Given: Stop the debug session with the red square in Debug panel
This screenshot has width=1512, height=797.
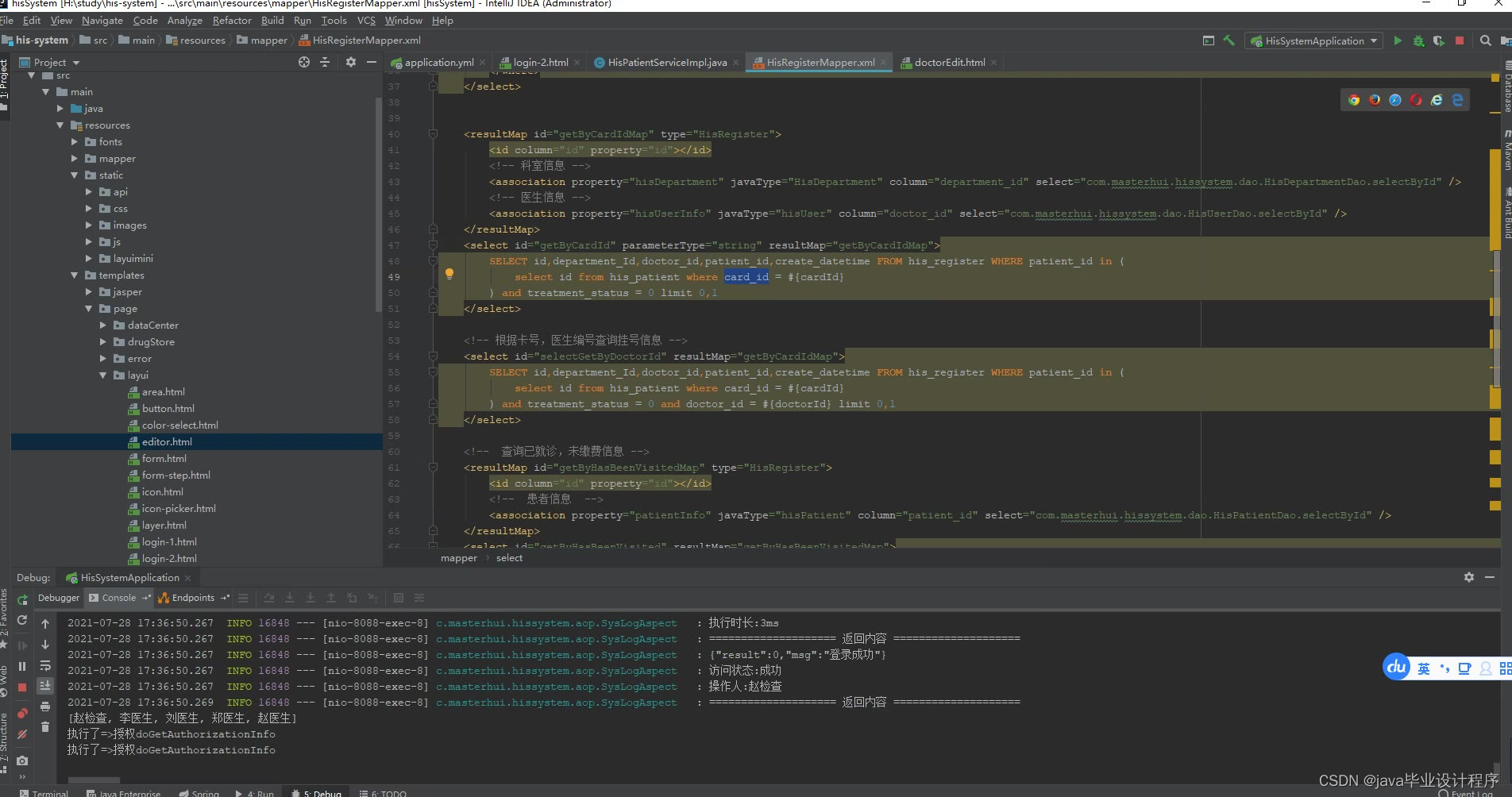Looking at the screenshot, I should [22, 687].
